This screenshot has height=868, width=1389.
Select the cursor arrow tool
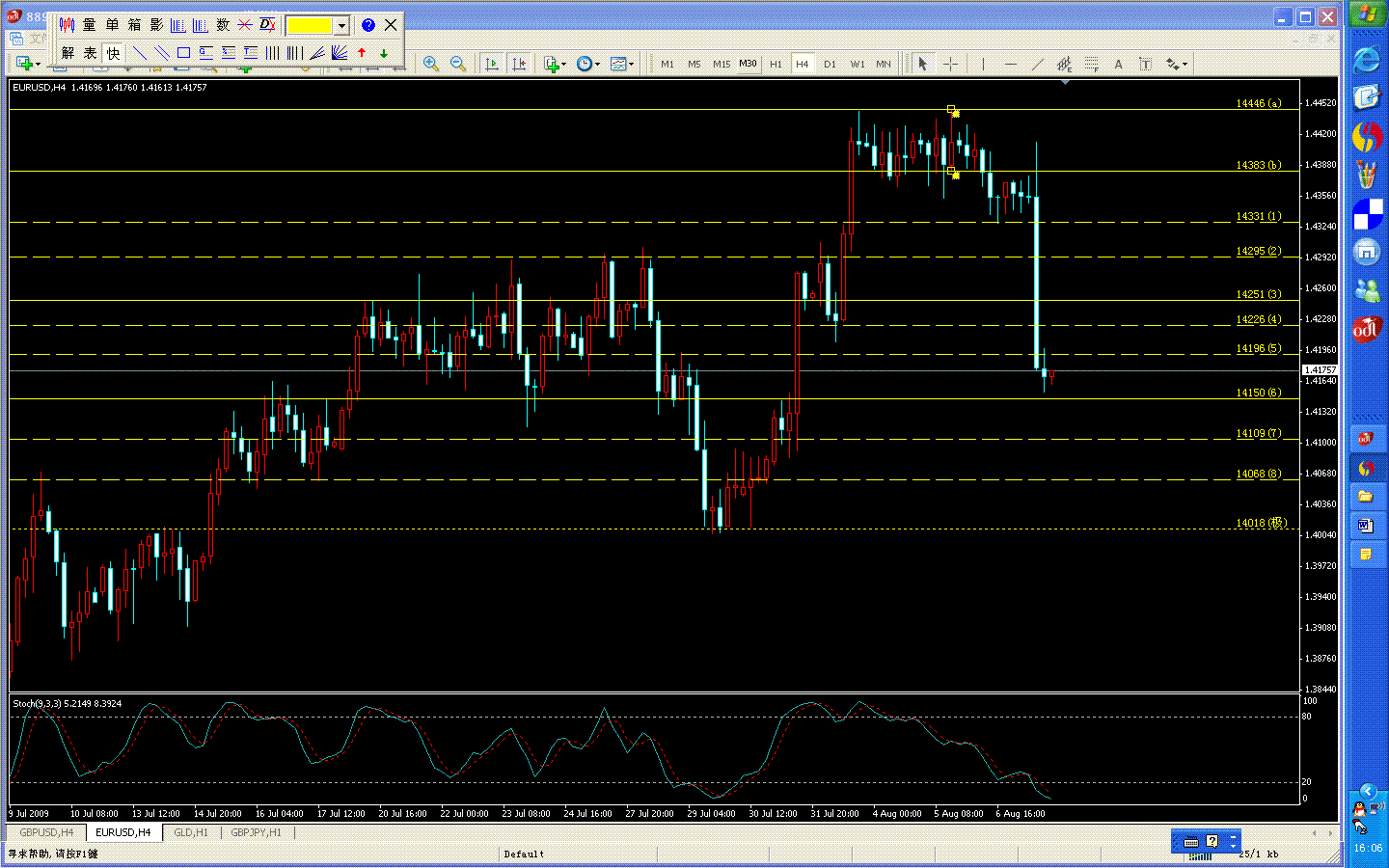(x=922, y=64)
